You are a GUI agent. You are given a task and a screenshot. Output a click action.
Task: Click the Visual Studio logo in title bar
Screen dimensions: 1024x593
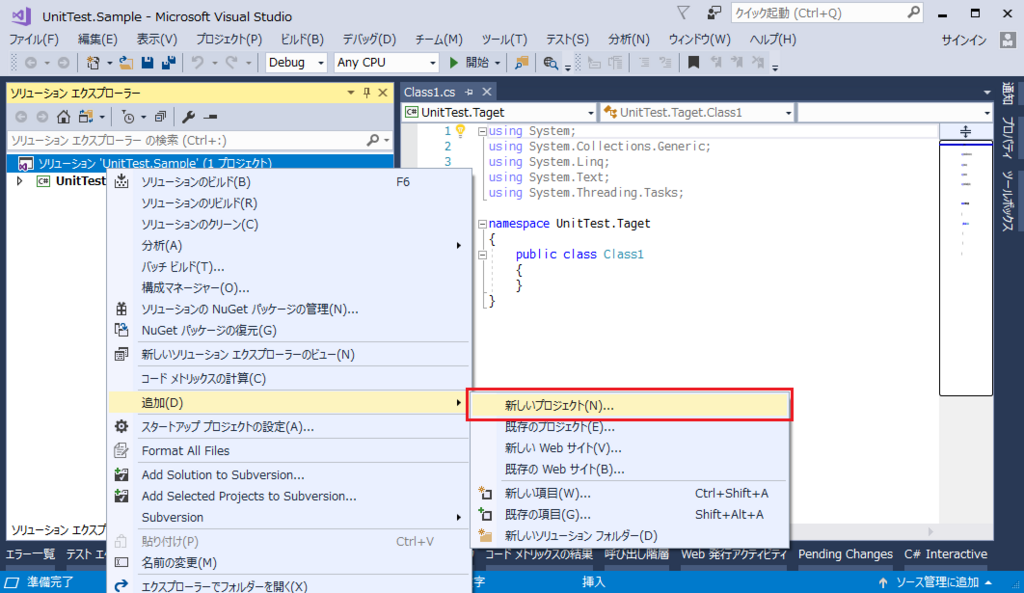(x=21, y=16)
